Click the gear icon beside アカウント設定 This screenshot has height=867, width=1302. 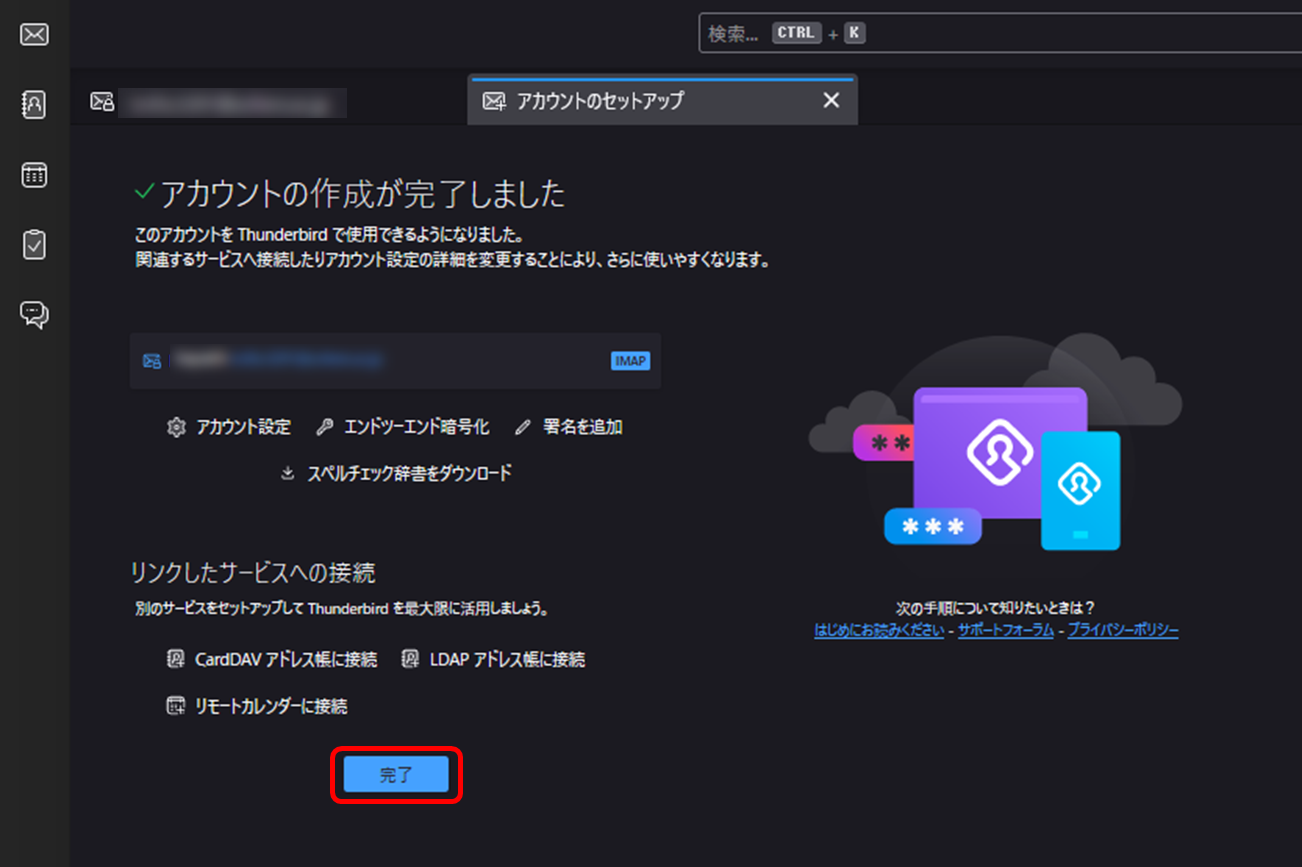[176, 427]
